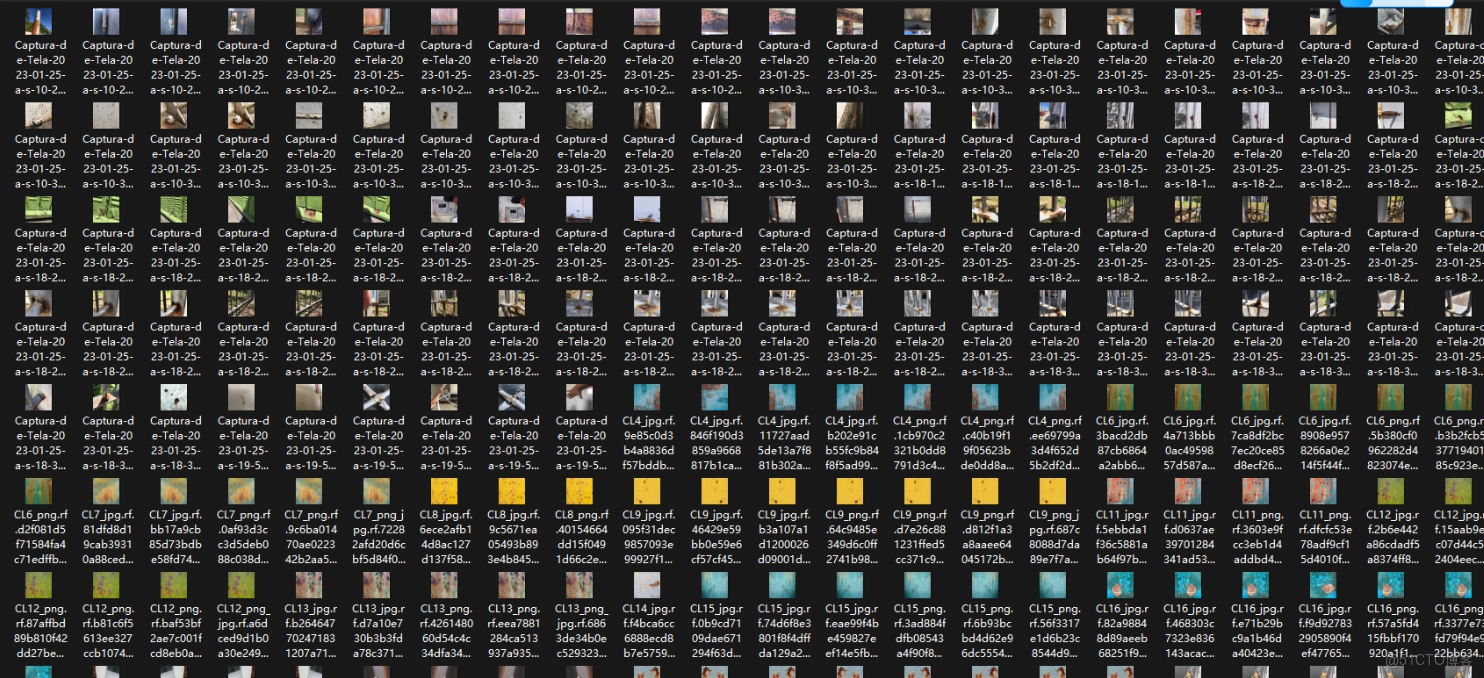This screenshot has width=1484, height=678.
Task: Select image CL7_jpg.rf.81dfd8d1
Action: click(x=106, y=492)
